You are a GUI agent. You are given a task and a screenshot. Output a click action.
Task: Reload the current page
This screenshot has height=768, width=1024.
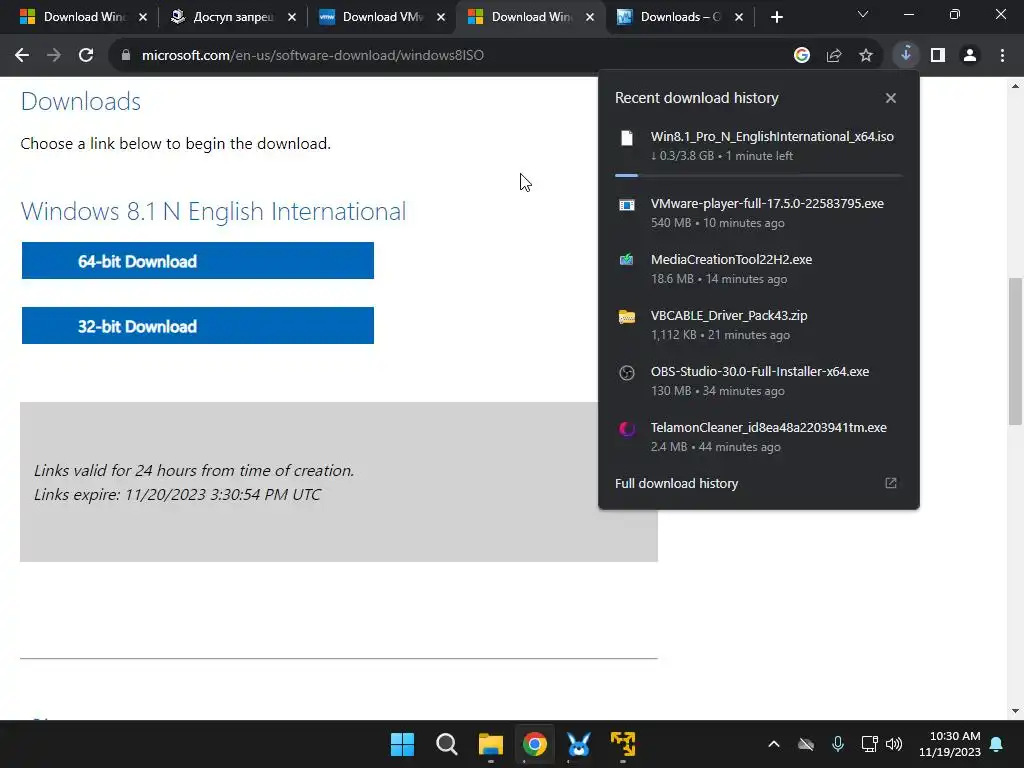coord(86,56)
